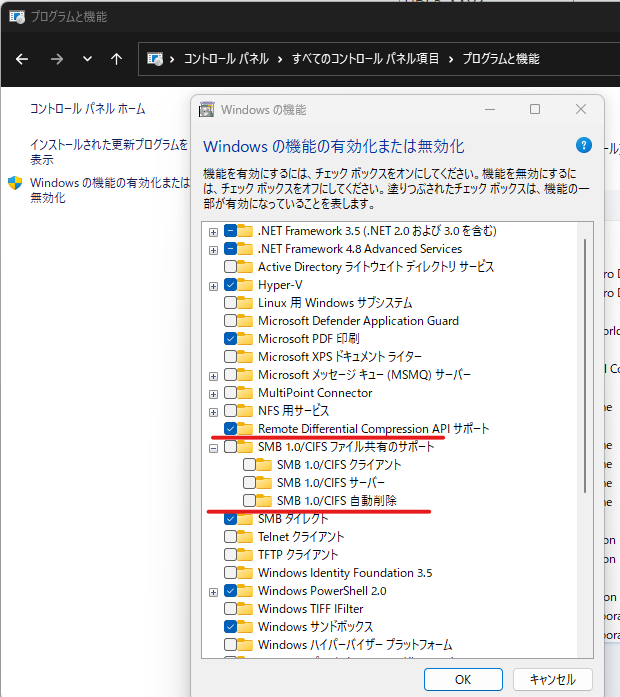Click the help question mark icon
The width and height of the screenshot is (620, 697).
584,145
